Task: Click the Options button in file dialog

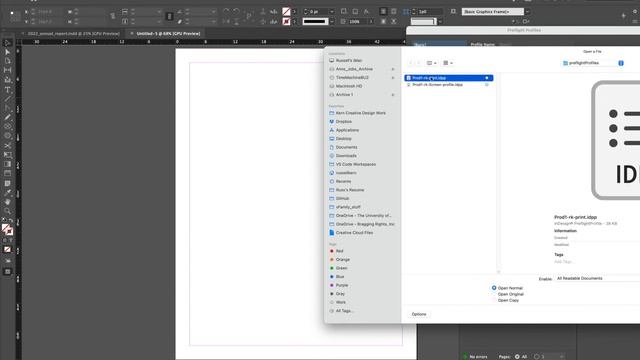Action: [419, 314]
